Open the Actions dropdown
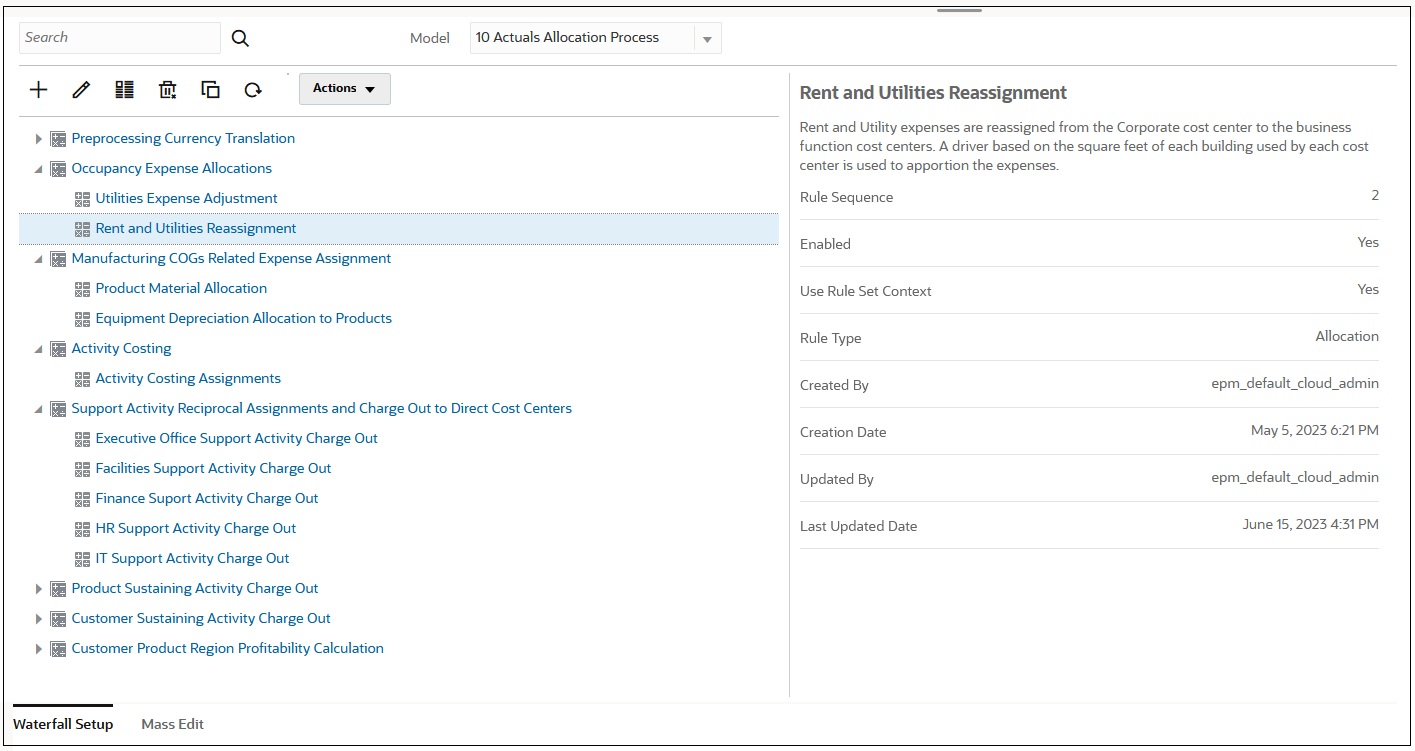 [344, 89]
